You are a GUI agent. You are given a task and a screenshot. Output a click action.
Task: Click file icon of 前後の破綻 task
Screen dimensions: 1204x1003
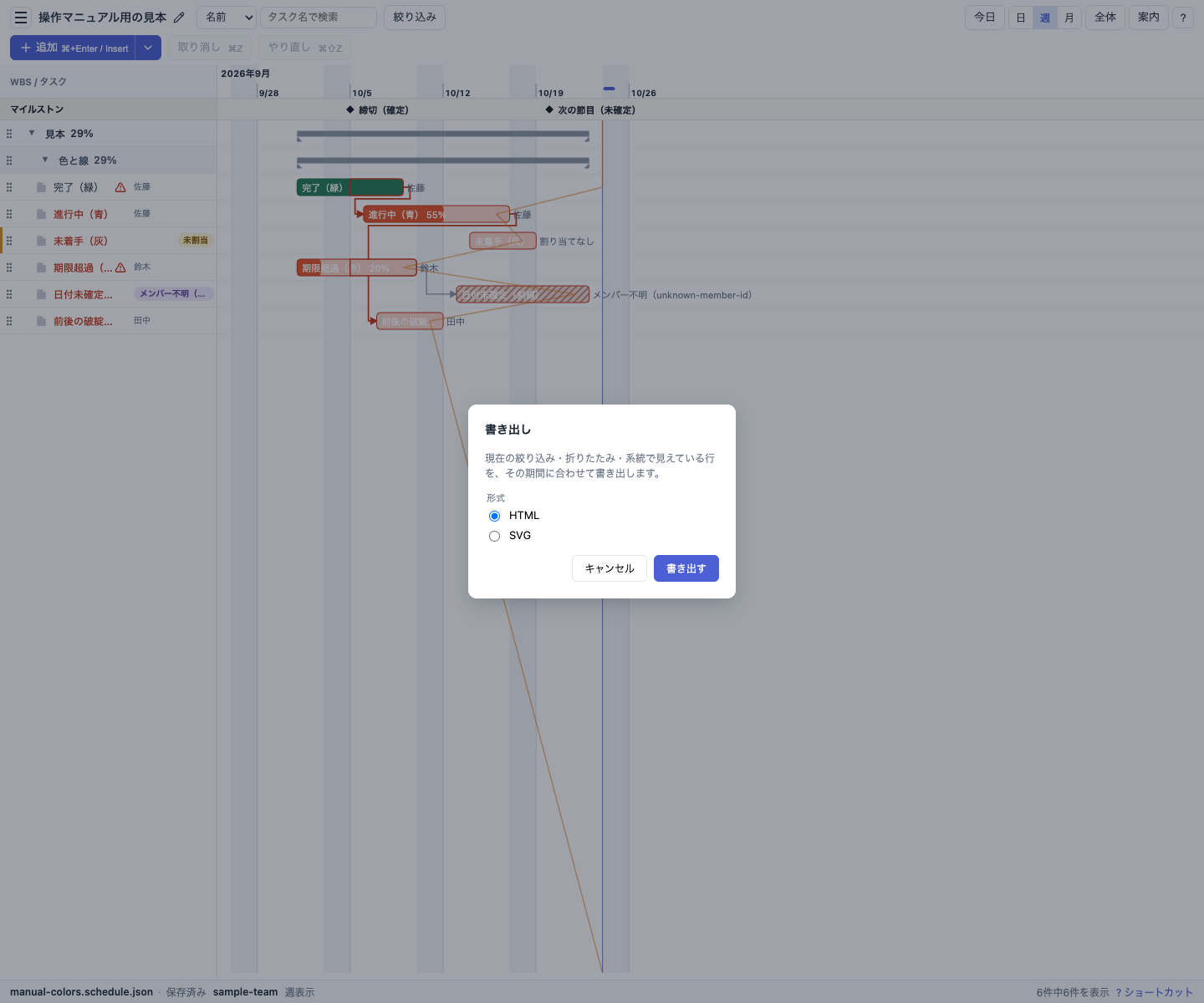pyautogui.click(x=41, y=321)
